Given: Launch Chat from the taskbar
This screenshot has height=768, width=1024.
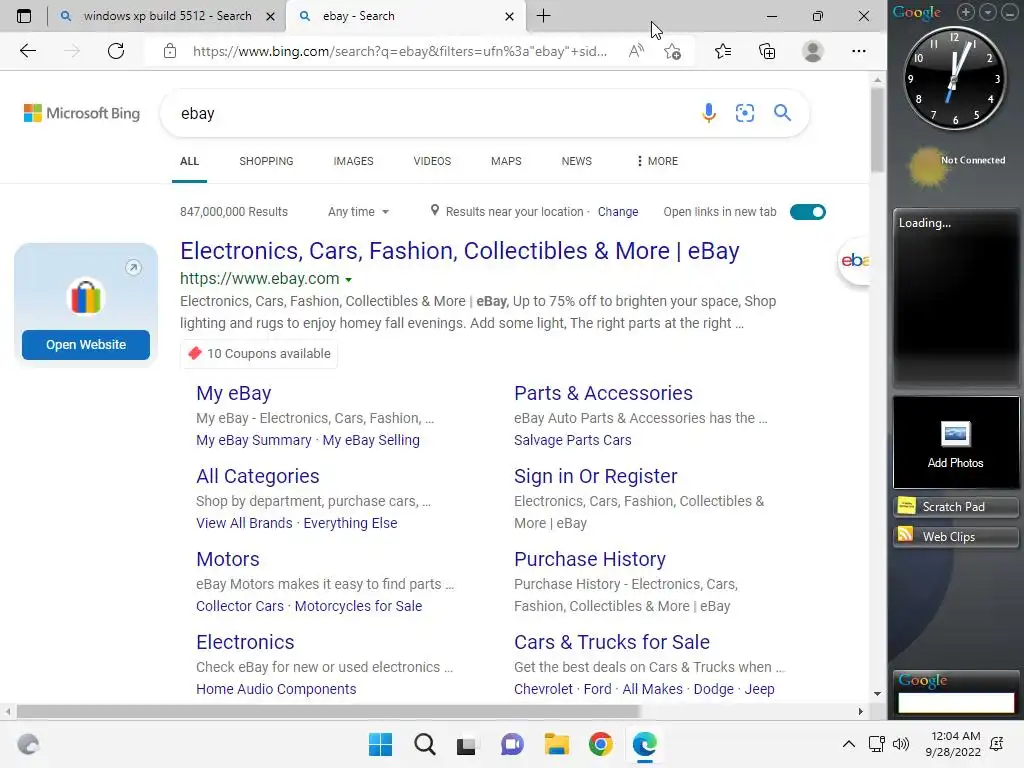Looking at the screenshot, I should [x=512, y=744].
